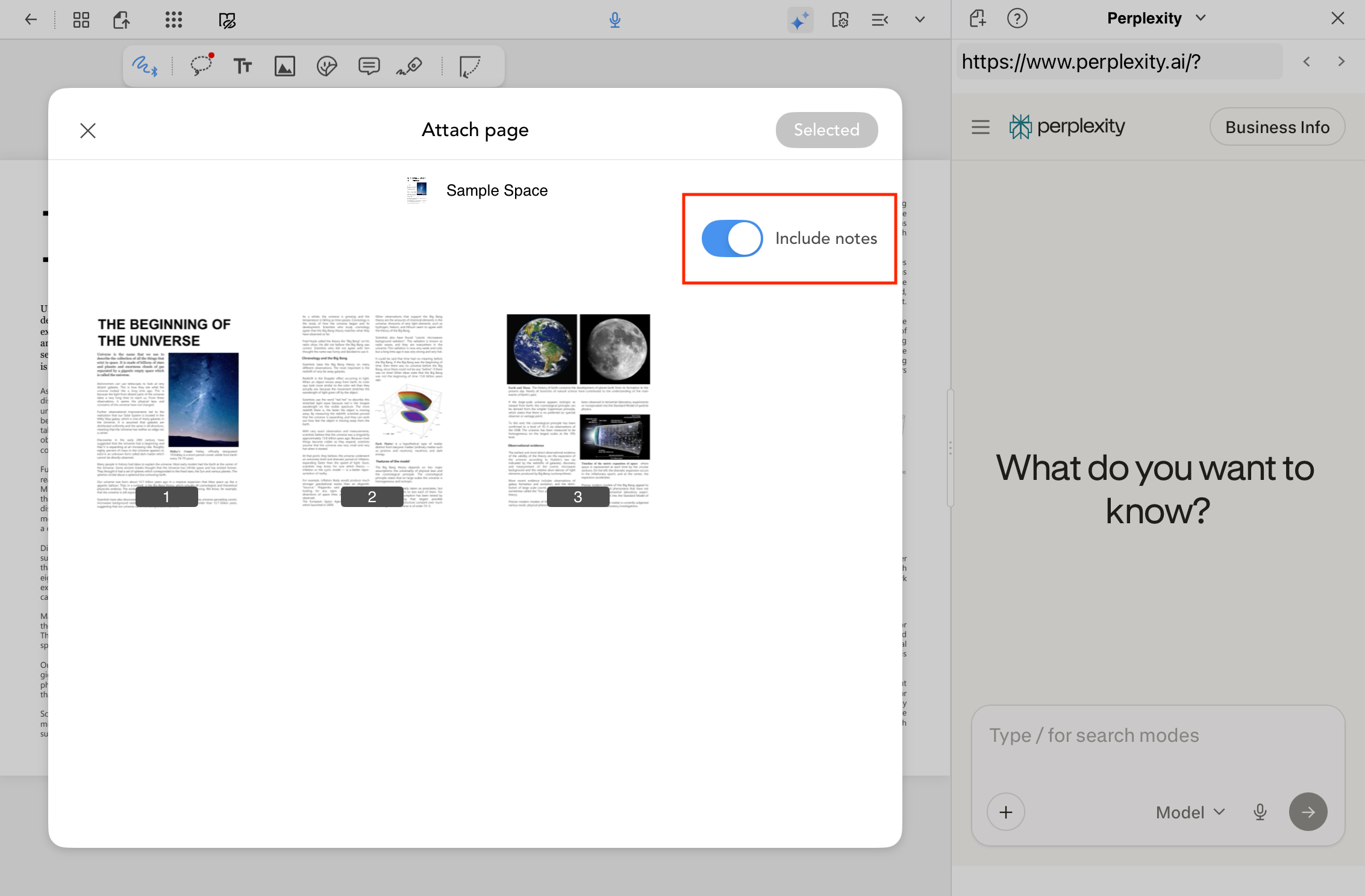
Task: Select the area crop tool
Action: [x=470, y=66]
